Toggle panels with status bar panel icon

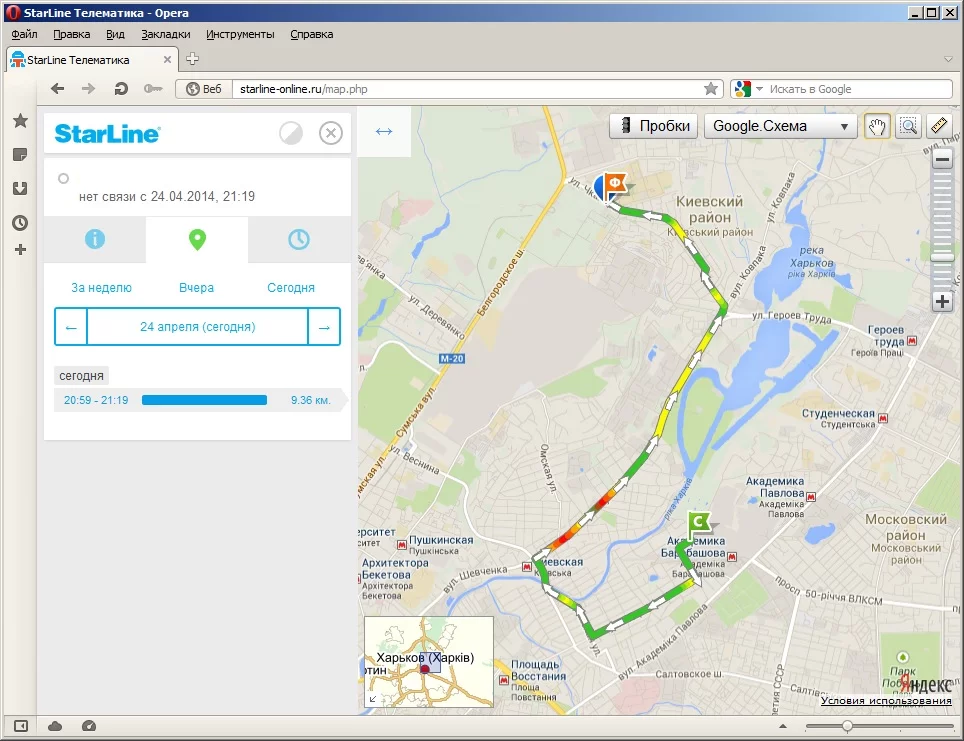[21, 726]
